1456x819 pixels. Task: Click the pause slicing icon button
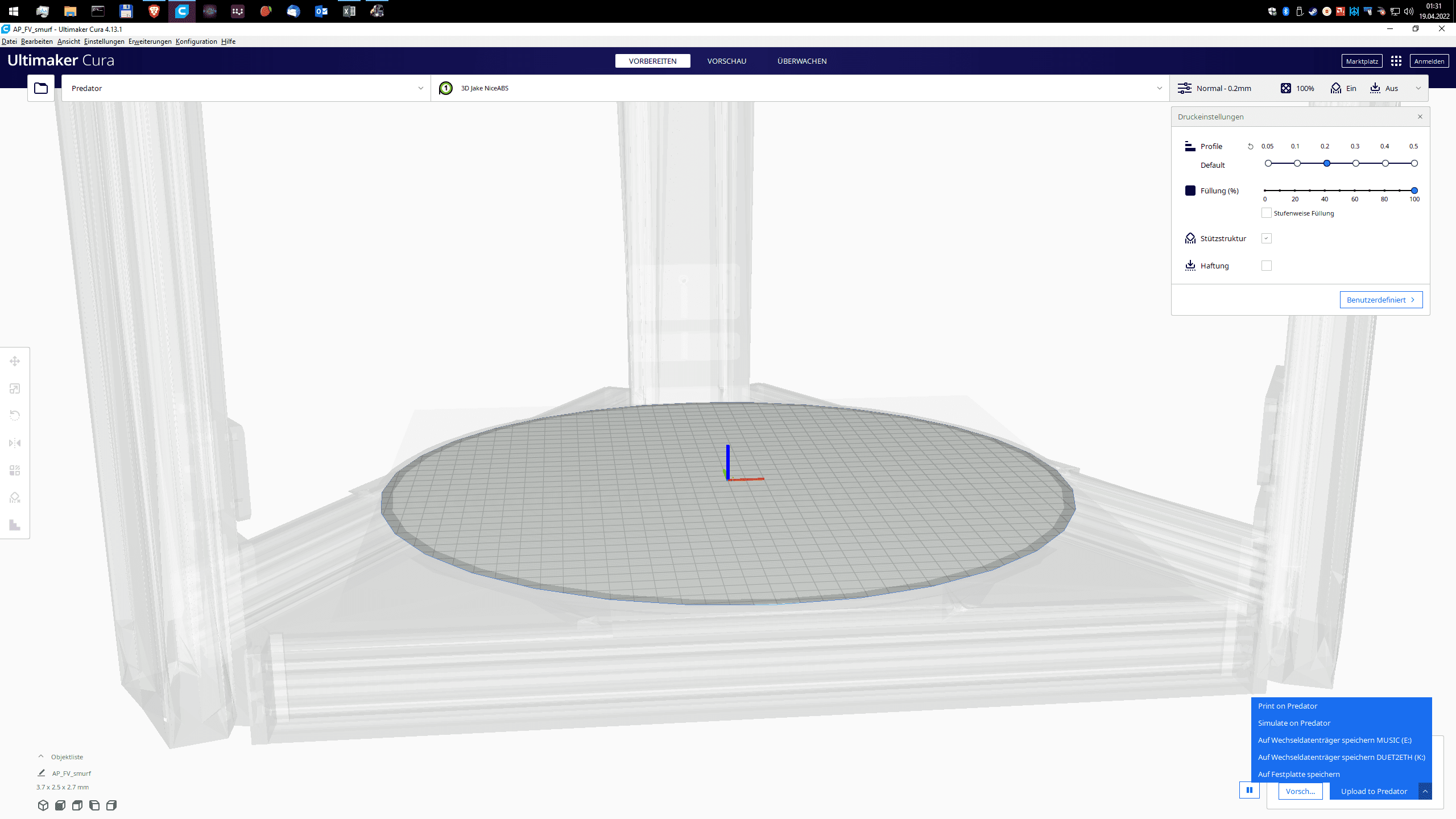coord(1250,790)
